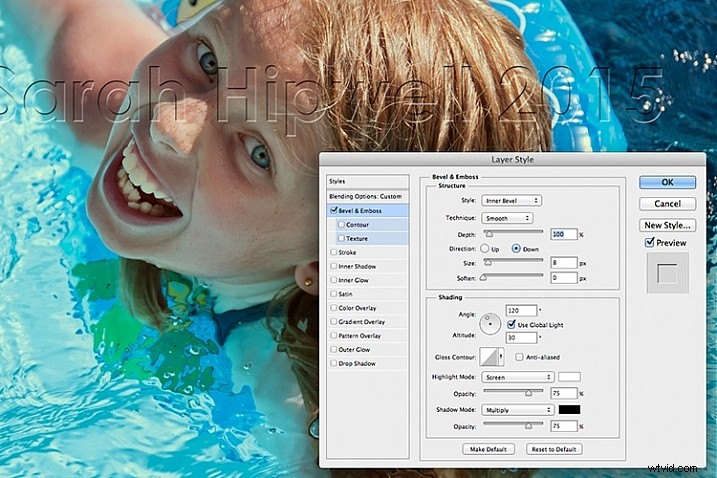Select the Up direction radio button

(485, 249)
